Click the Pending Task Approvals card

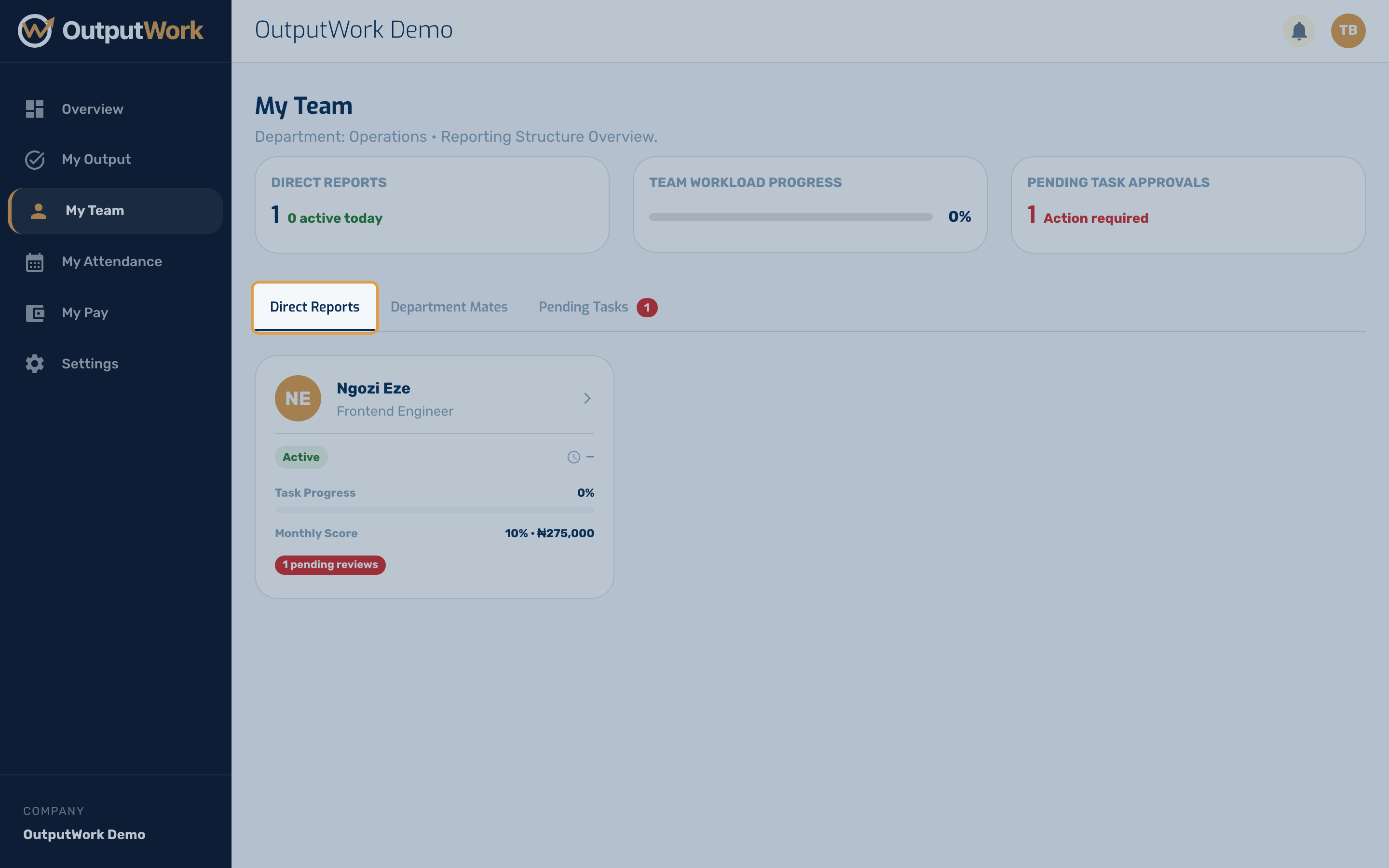[x=1187, y=205]
